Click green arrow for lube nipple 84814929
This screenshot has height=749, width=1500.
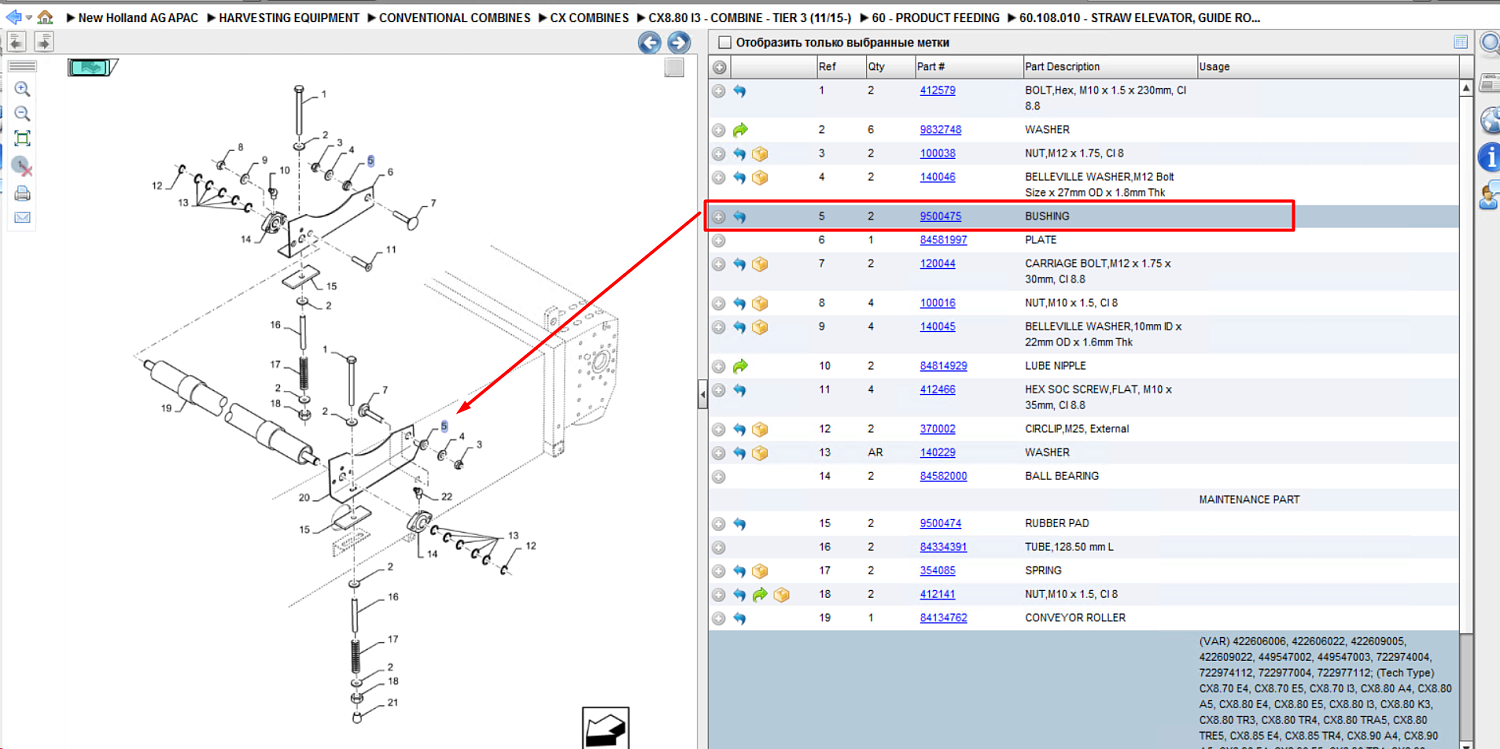(x=740, y=366)
